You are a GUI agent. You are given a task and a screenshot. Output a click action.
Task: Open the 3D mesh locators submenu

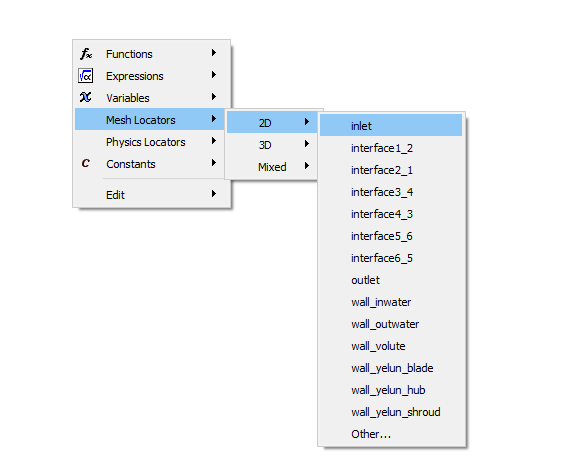pyautogui.click(x=272, y=145)
